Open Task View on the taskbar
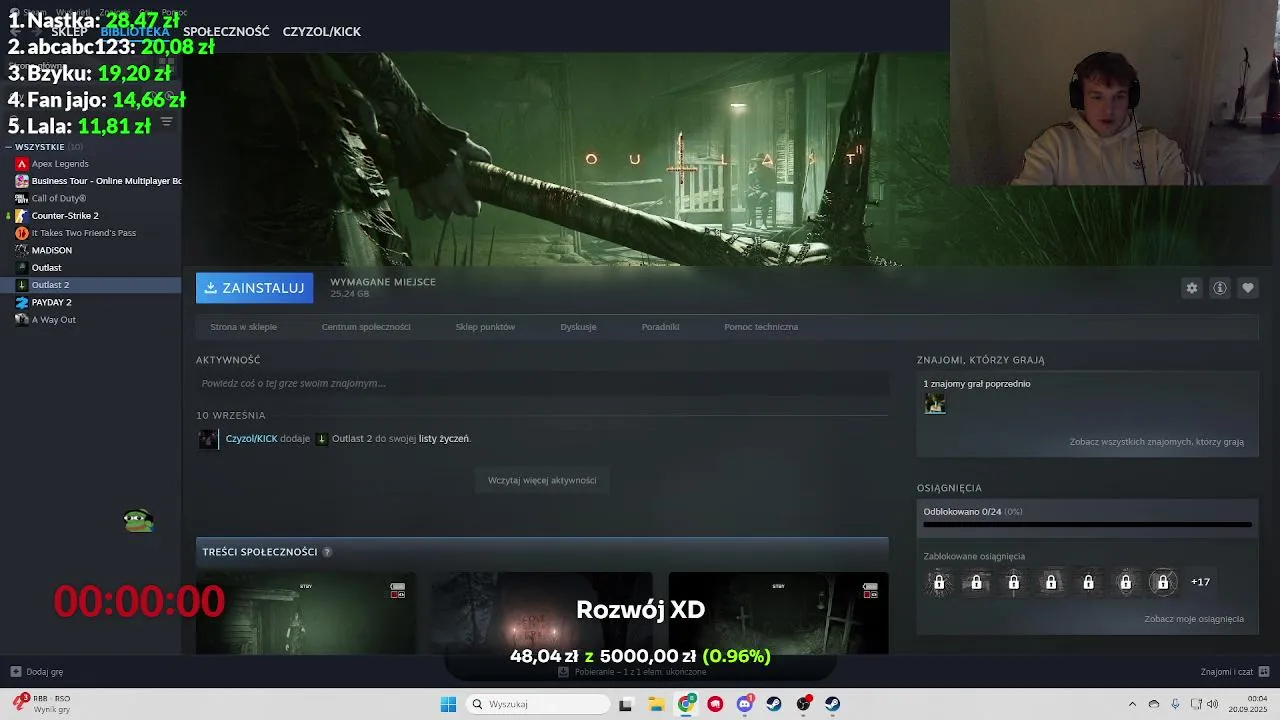The image size is (1280, 720). (626, 704)
